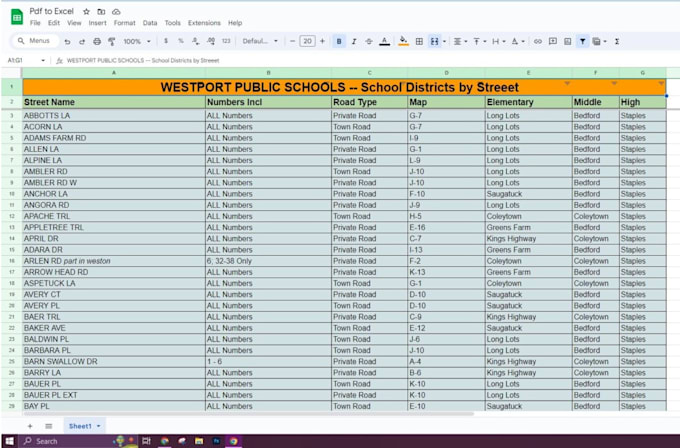The height and width of the screenshot is (448, 680).
Task: Toggle the filter button
Action: tap(582, 42)
